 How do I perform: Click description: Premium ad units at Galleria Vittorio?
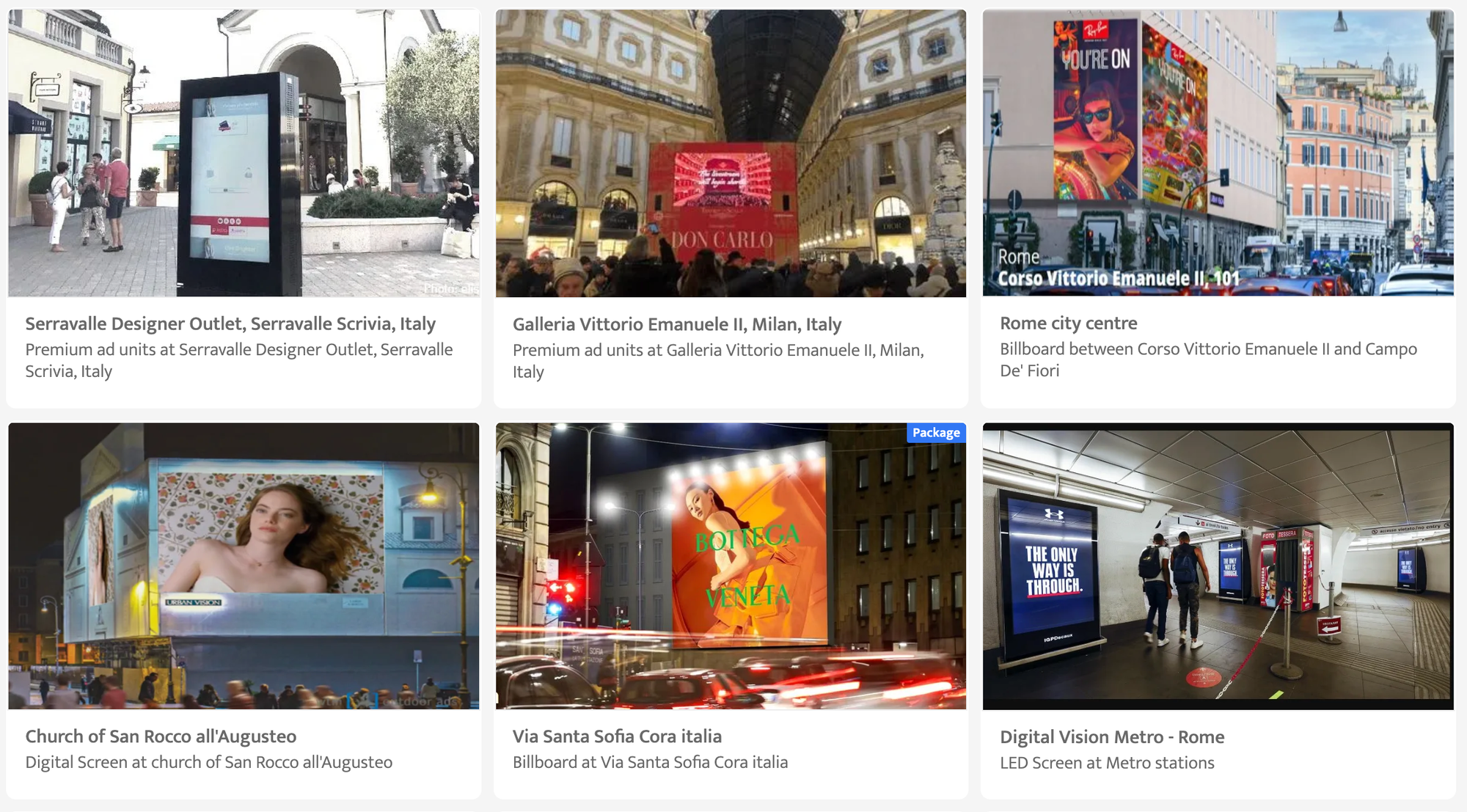tap(718, 361)
